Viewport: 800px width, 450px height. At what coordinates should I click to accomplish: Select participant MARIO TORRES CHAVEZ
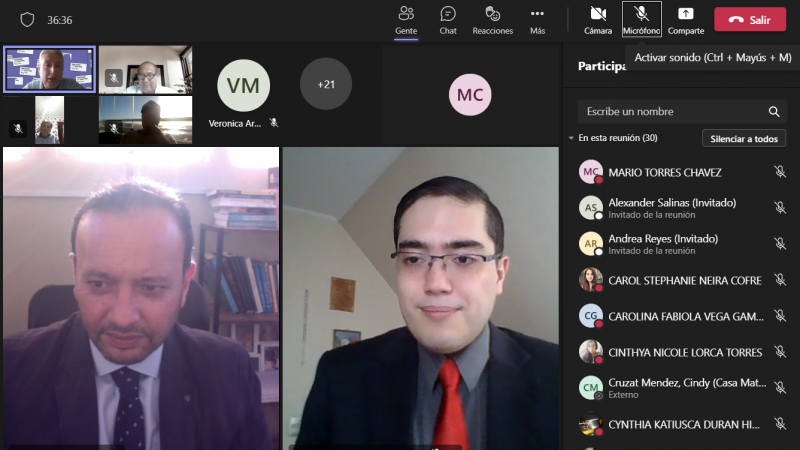pyautogui.click(x=681, y=172)
